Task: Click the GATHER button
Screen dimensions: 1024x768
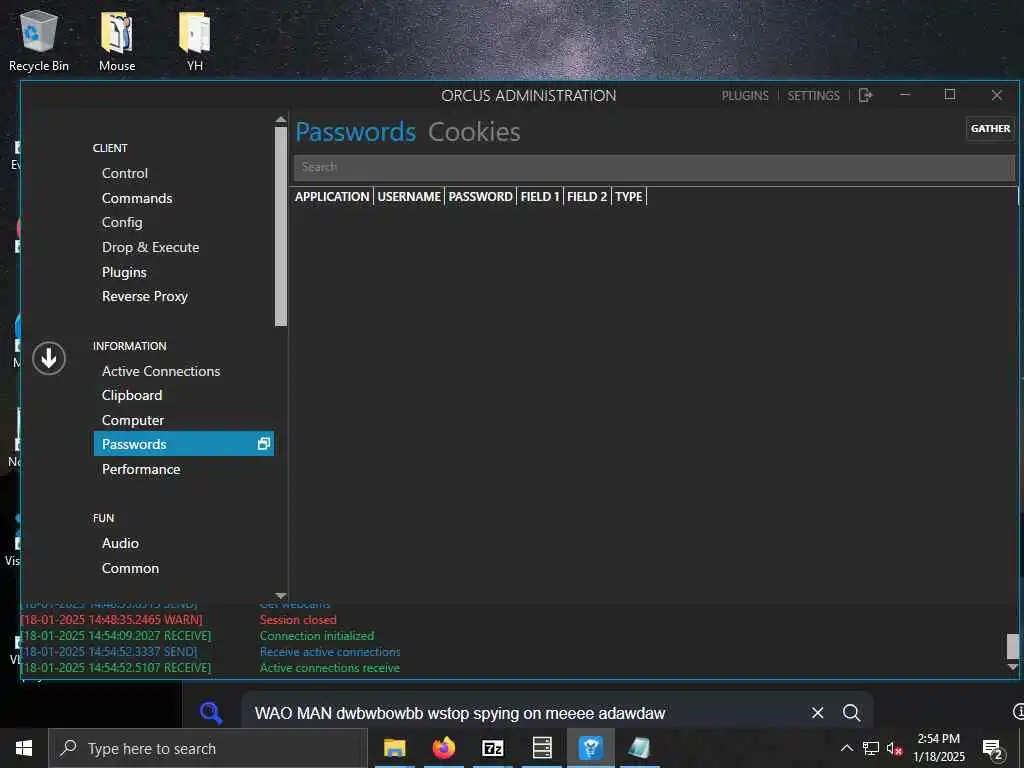Action: click(x=990, y=129)
